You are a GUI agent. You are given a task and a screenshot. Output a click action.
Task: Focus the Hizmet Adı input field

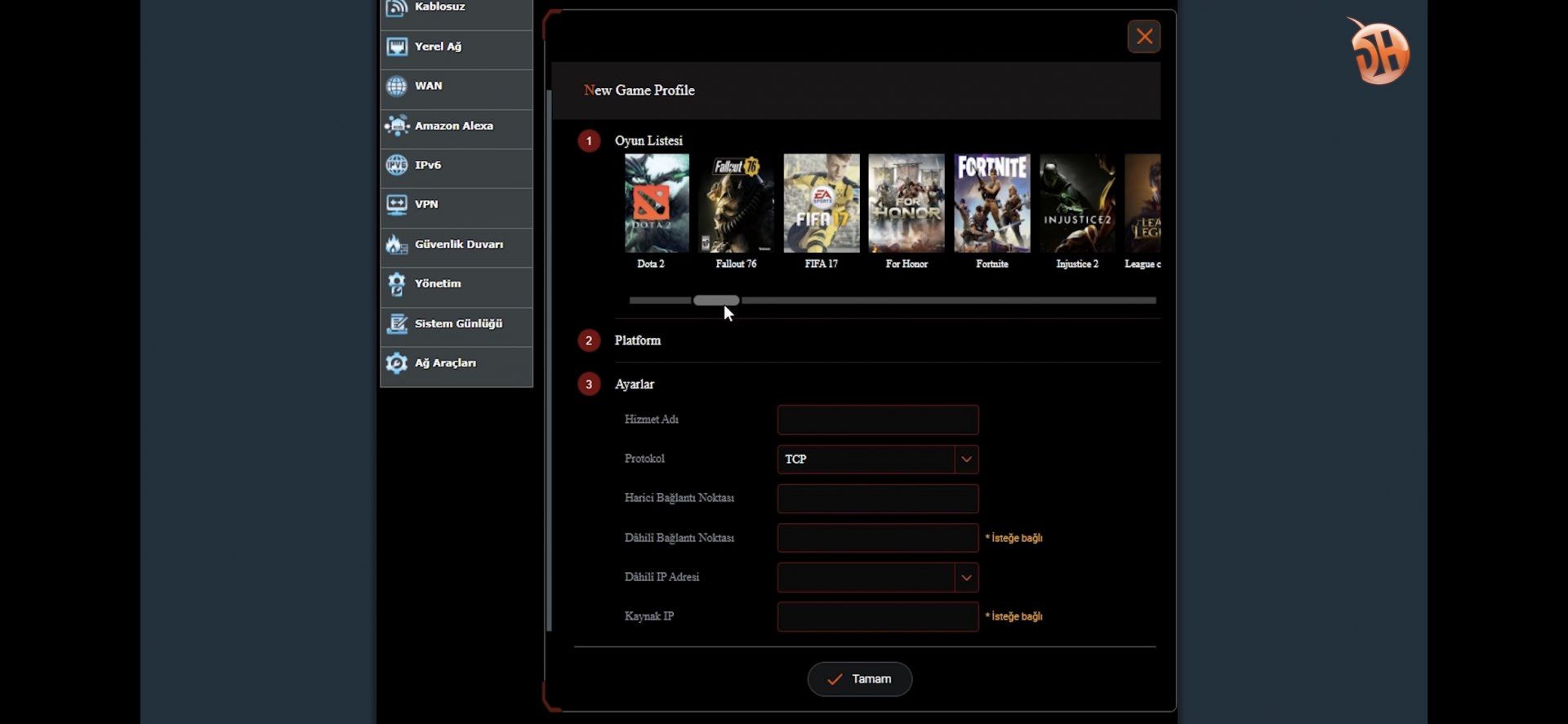click(x=878, y=420)
